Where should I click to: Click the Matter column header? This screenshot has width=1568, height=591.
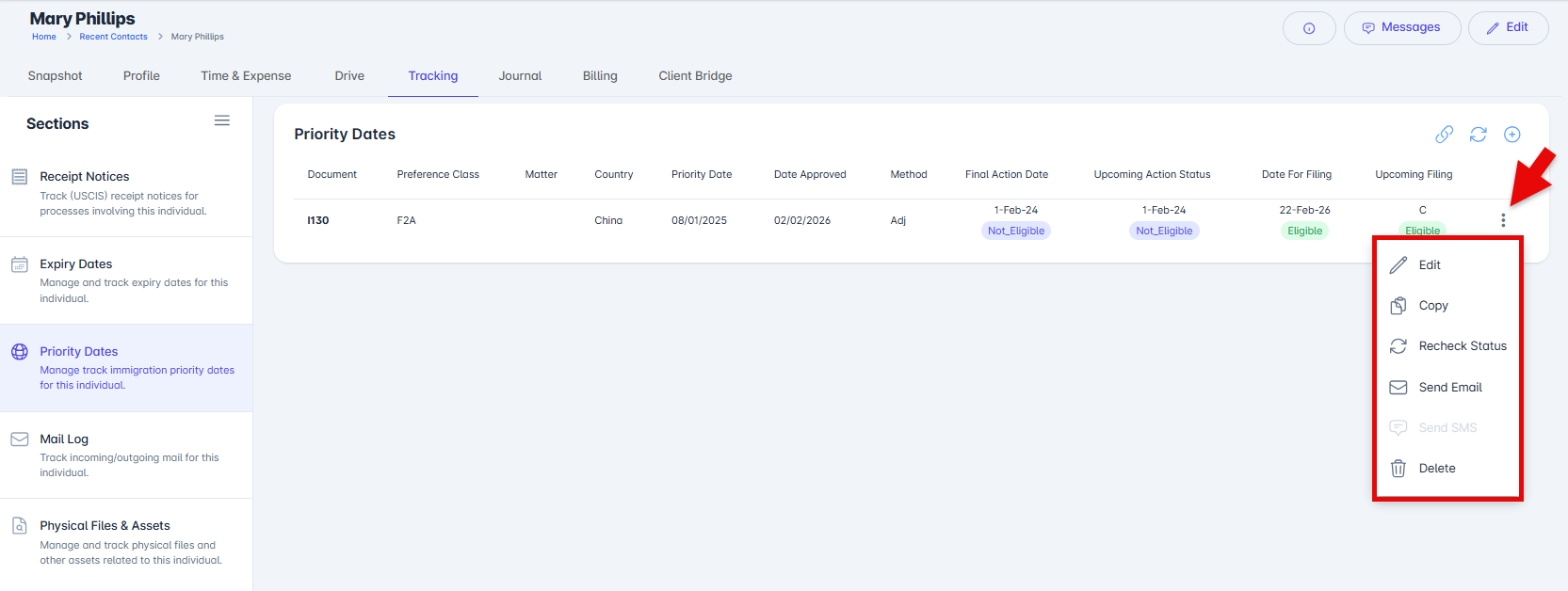(542, 174)
